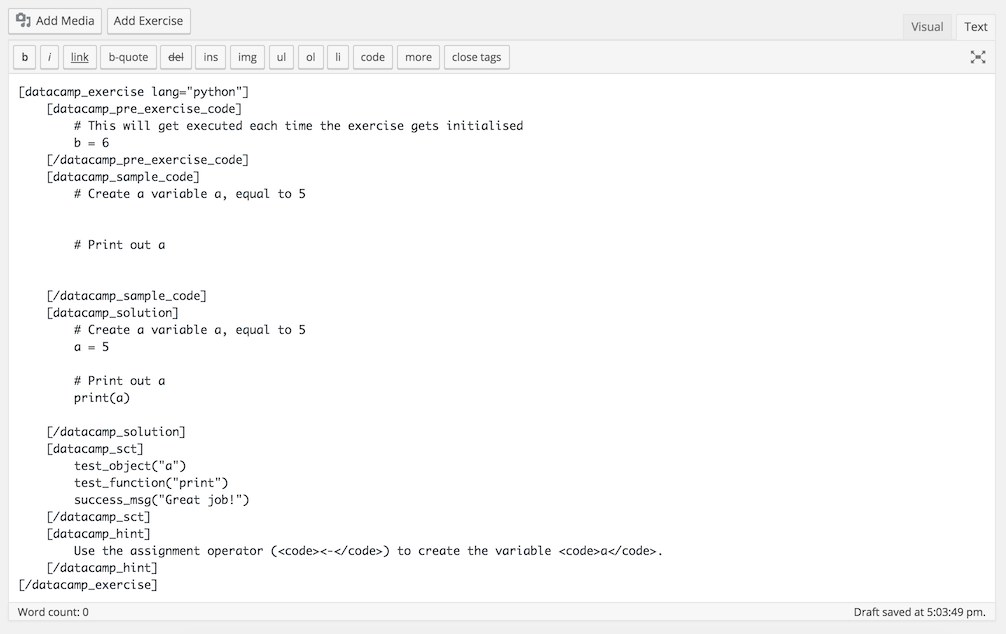Click the [/datacamp_solution] closing tag
The height and width of the screenshot is (634, 1006).
pos(116,432)
